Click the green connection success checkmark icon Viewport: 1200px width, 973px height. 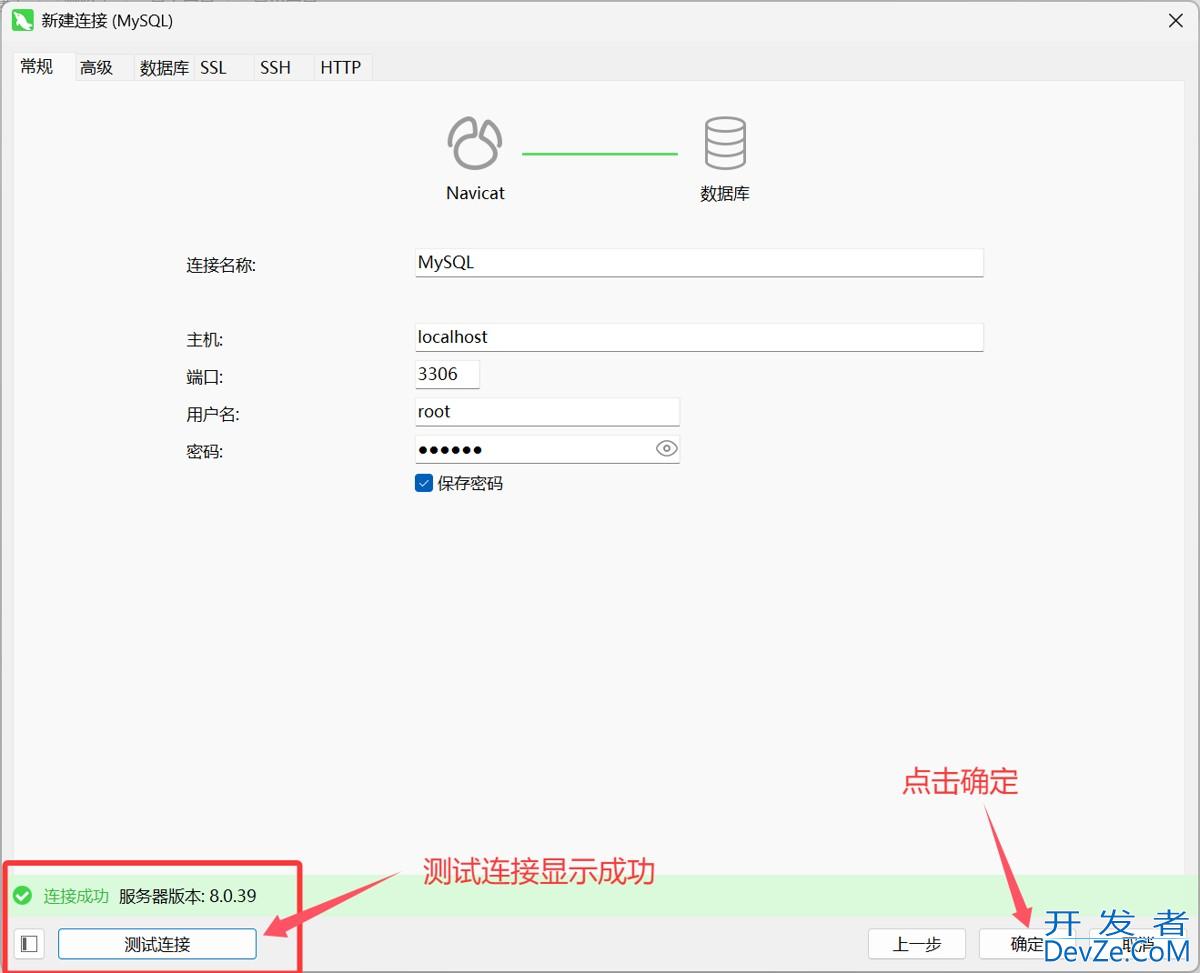(x=22, y=895)
